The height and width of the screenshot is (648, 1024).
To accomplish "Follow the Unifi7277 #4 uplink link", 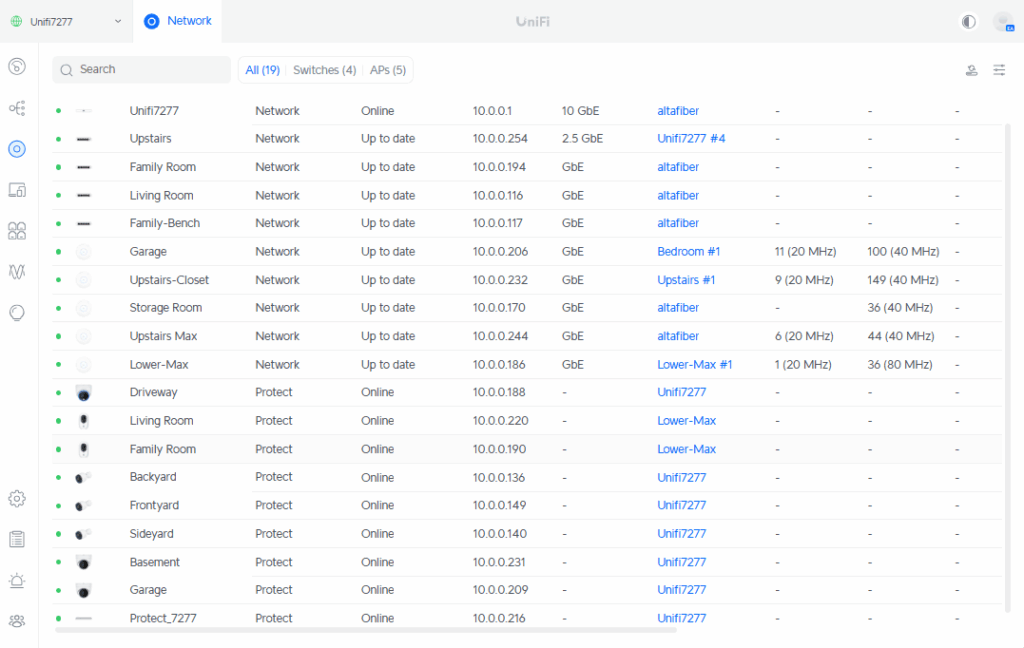I will coord(691,139).
